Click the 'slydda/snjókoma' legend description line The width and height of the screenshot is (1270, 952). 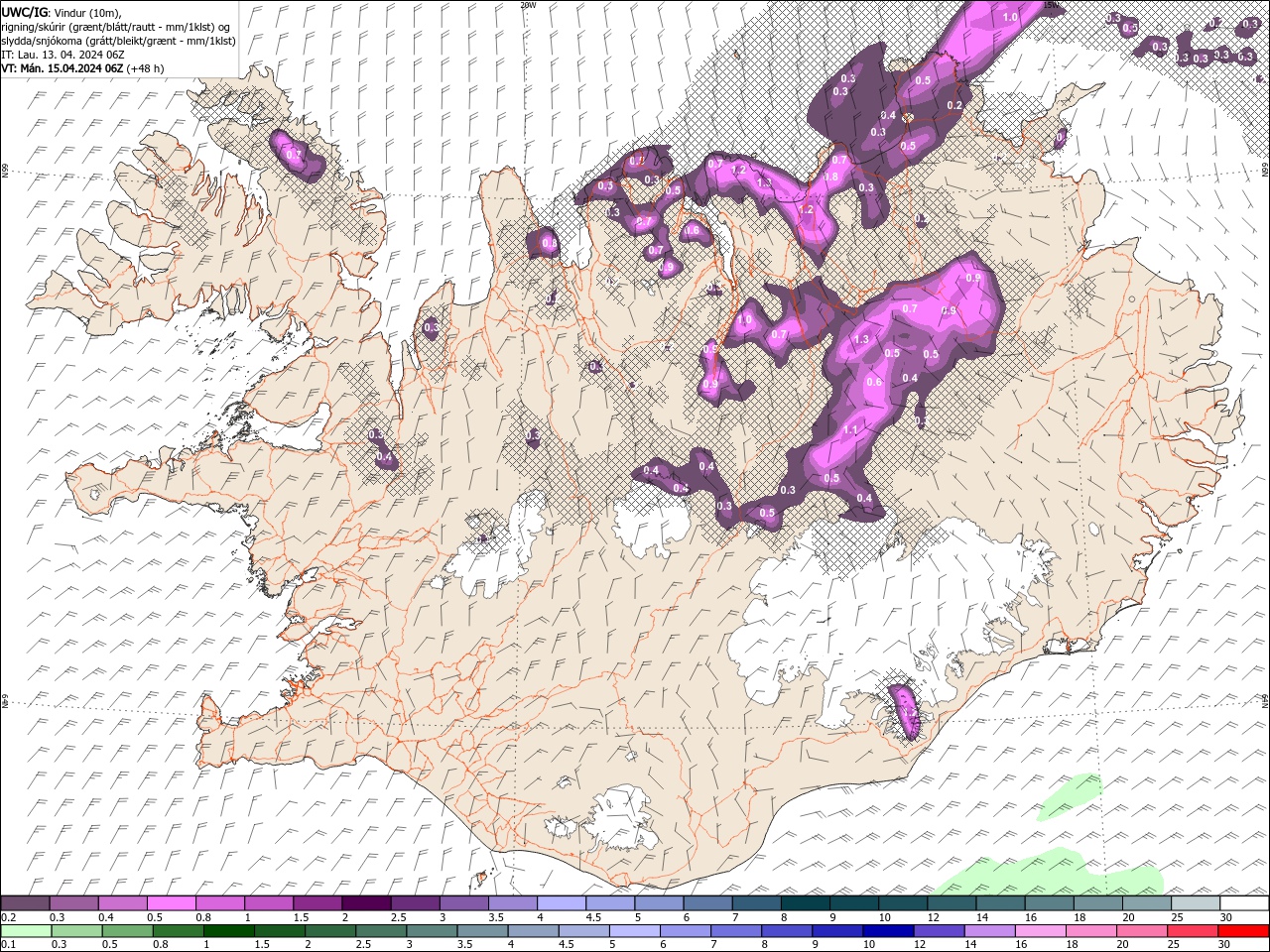(x=118, y=41)
